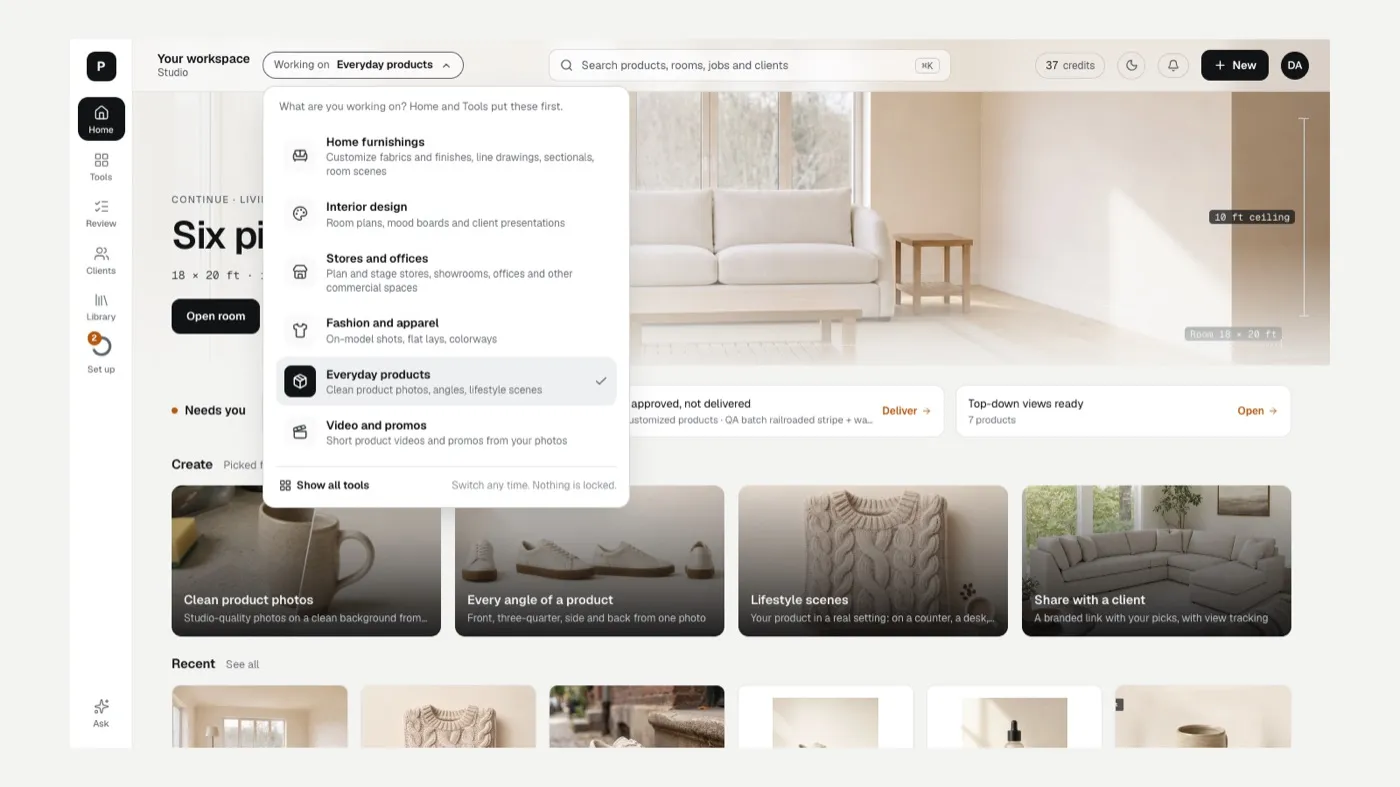
Task: Toggle dark mode moon icon
Action: pos(1132,65)
